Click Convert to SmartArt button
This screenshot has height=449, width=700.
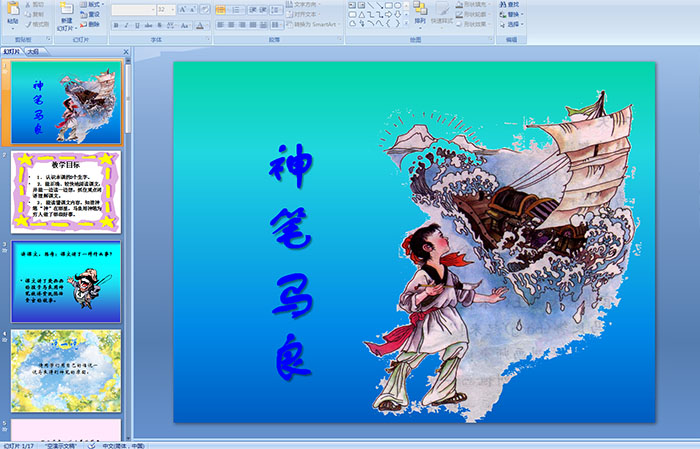(313, 24)
